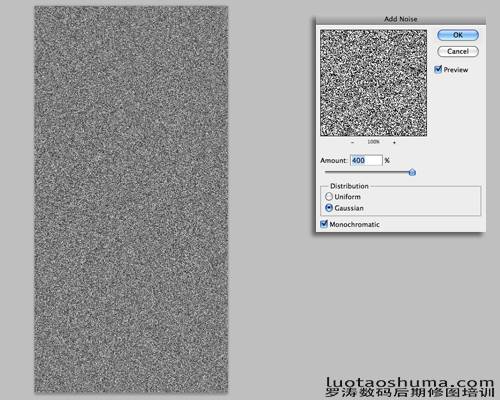500x400 pixels.
Task: Click the Distribution group label
Action: (349, 186)
